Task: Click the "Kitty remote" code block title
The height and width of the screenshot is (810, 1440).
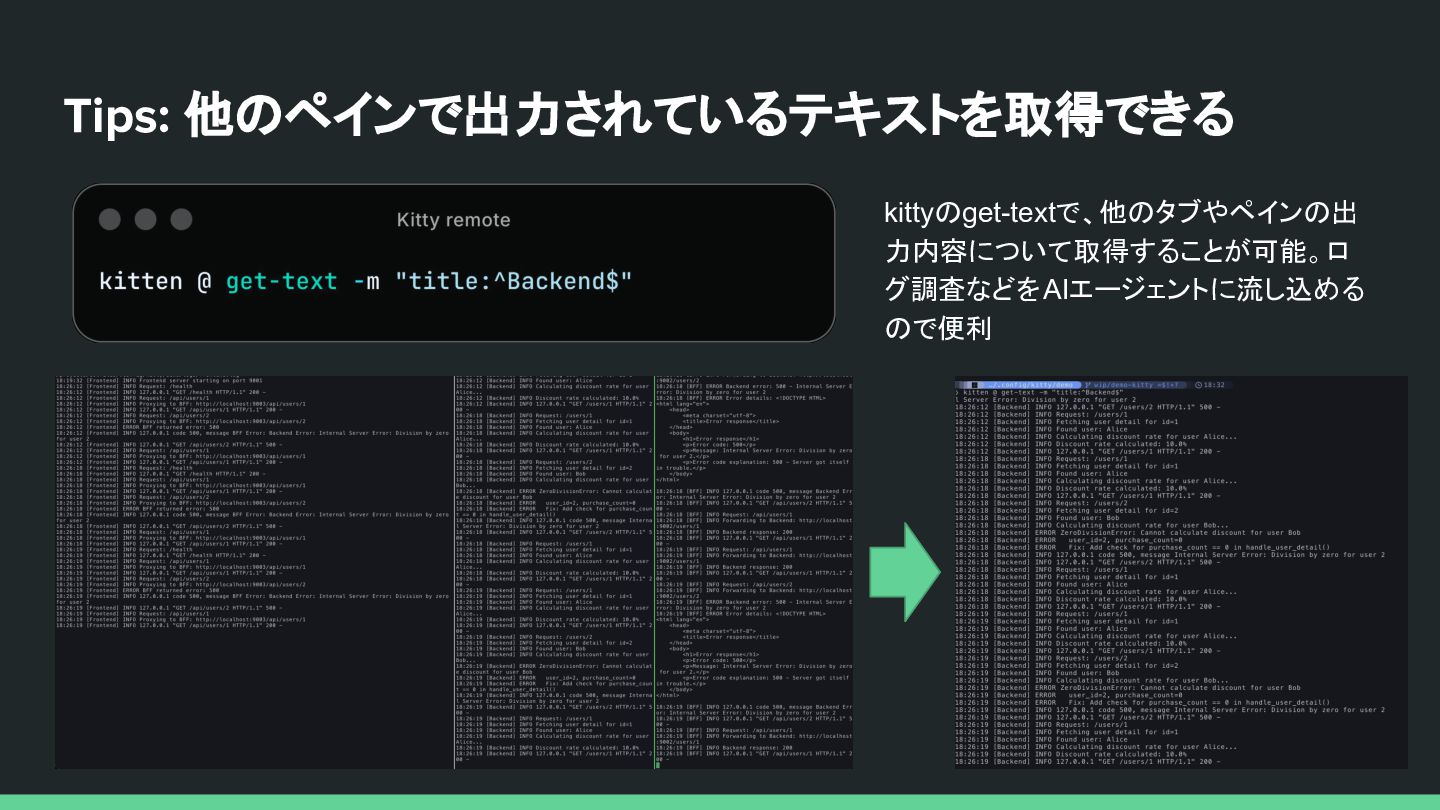Action: (453, 220)
